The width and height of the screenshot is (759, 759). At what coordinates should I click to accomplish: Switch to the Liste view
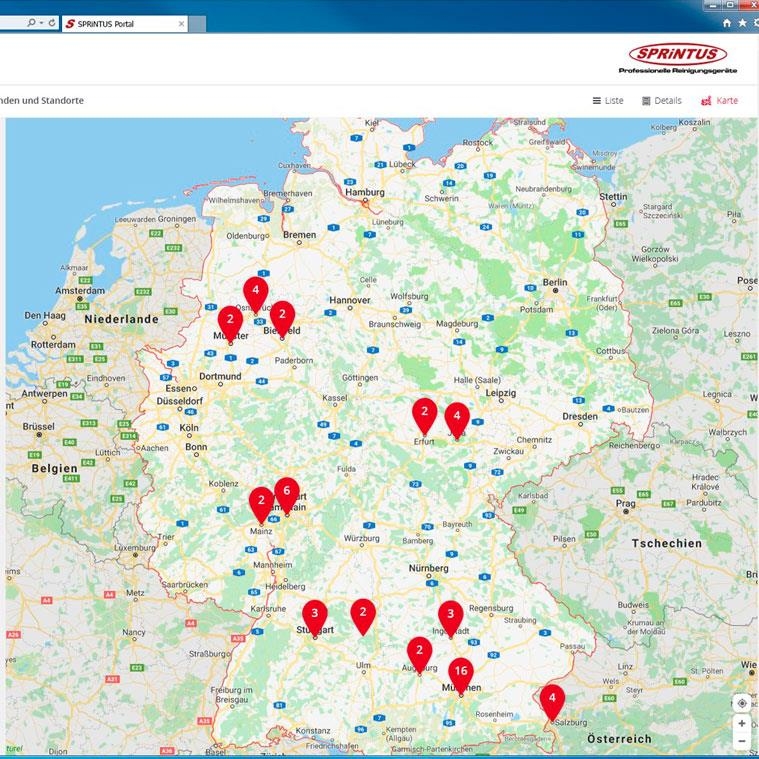[x=608, y=101]
